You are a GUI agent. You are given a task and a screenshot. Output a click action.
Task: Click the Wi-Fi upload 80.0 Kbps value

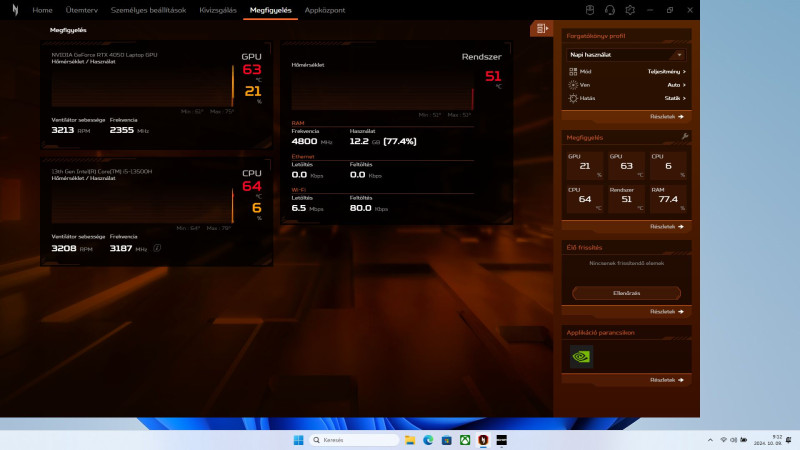point(368,208)
